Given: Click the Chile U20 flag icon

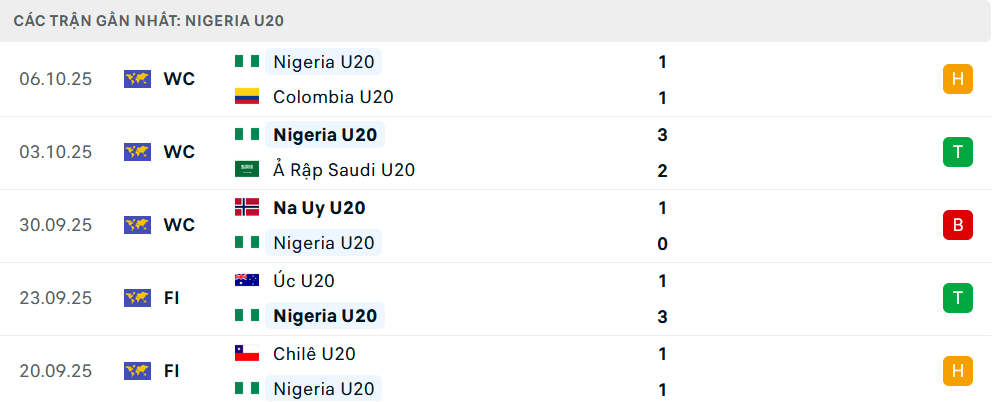Looking at the screenshot, I should tap(246, 353).
